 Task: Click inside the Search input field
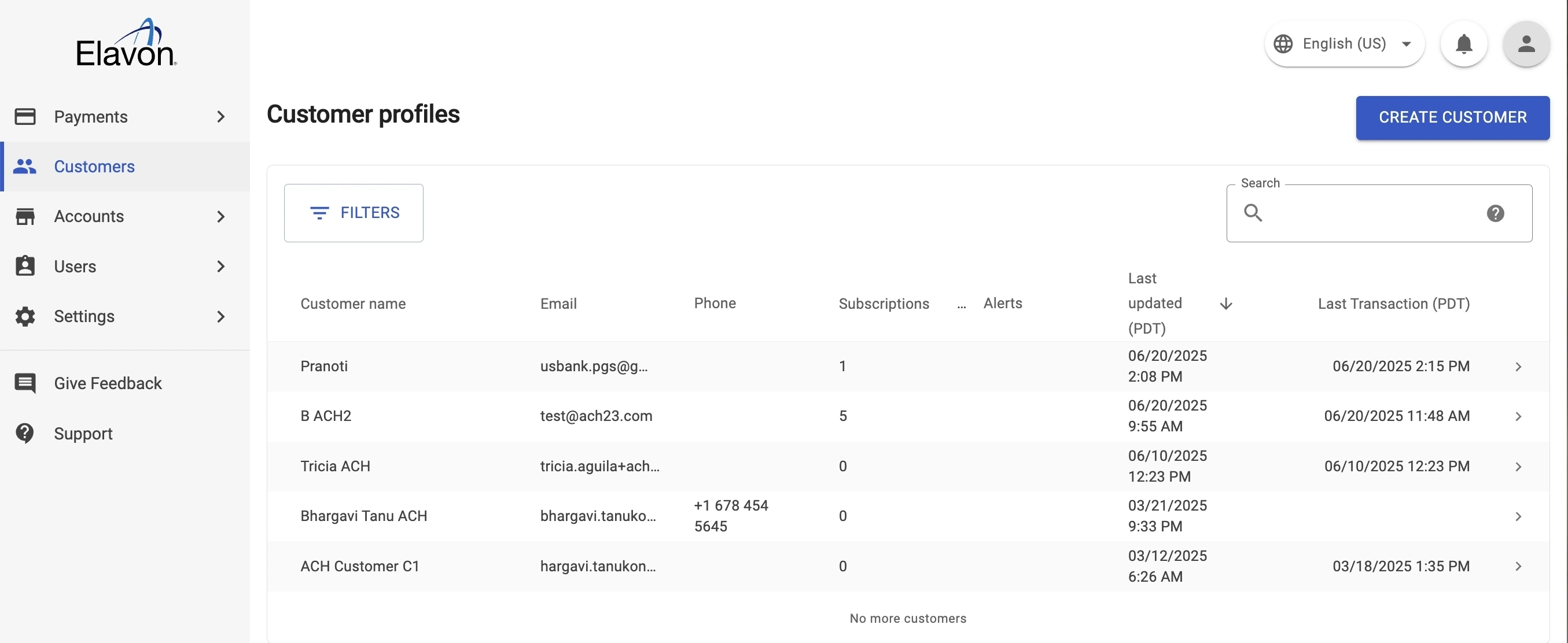1370,213
